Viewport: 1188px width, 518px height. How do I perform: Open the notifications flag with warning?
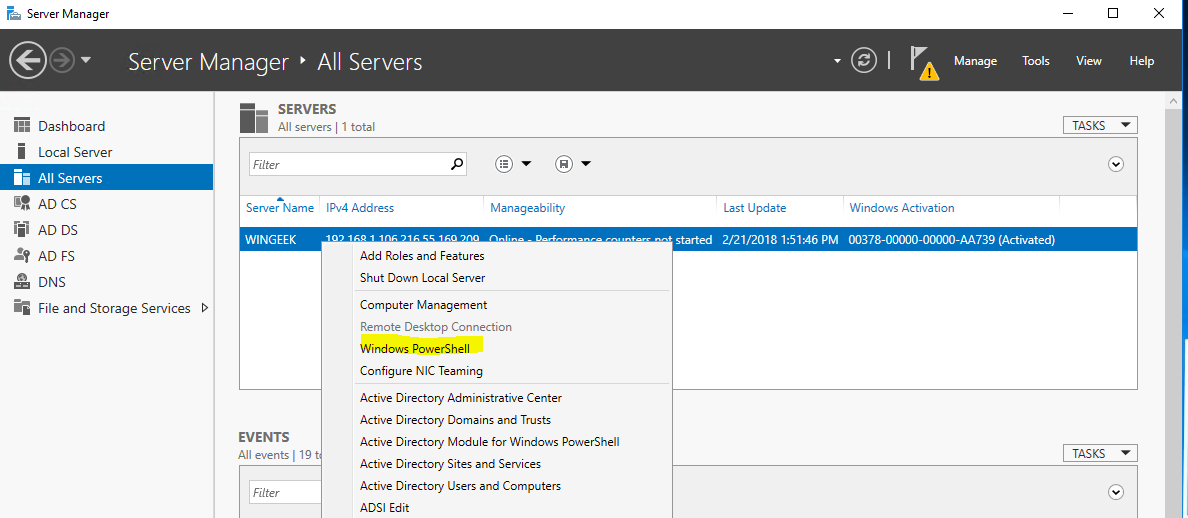[x=923, y=61]
